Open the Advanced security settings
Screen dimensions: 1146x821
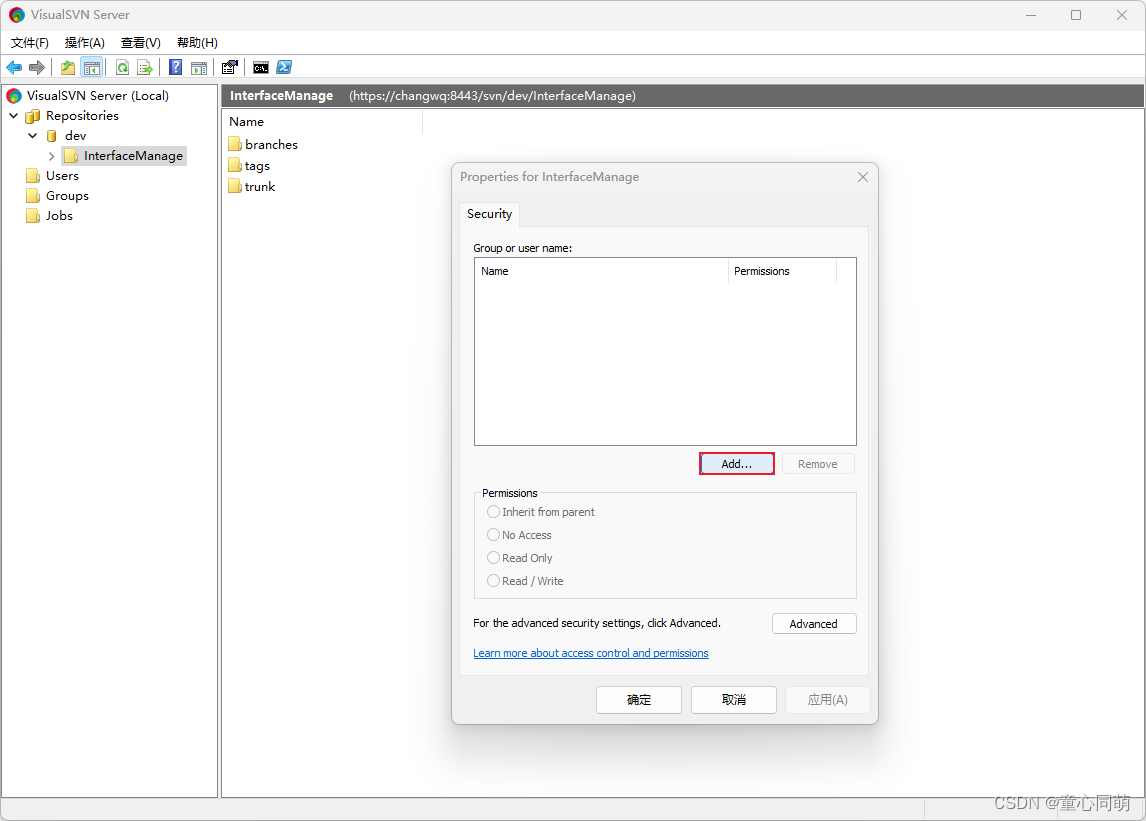click(x=813, y=624)
